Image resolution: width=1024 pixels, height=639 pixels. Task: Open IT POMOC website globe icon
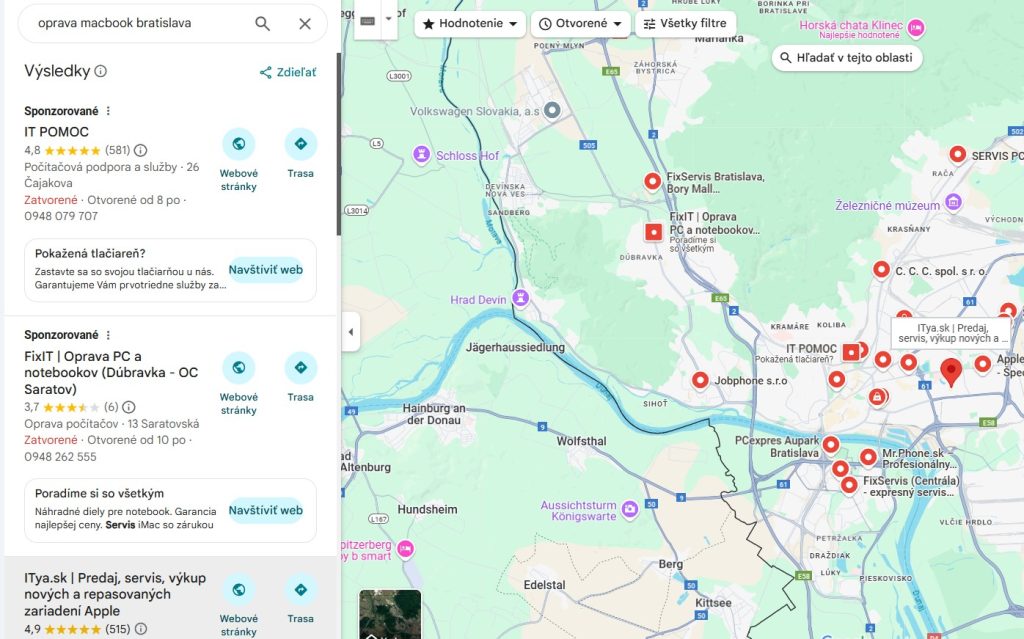(238, 144)
